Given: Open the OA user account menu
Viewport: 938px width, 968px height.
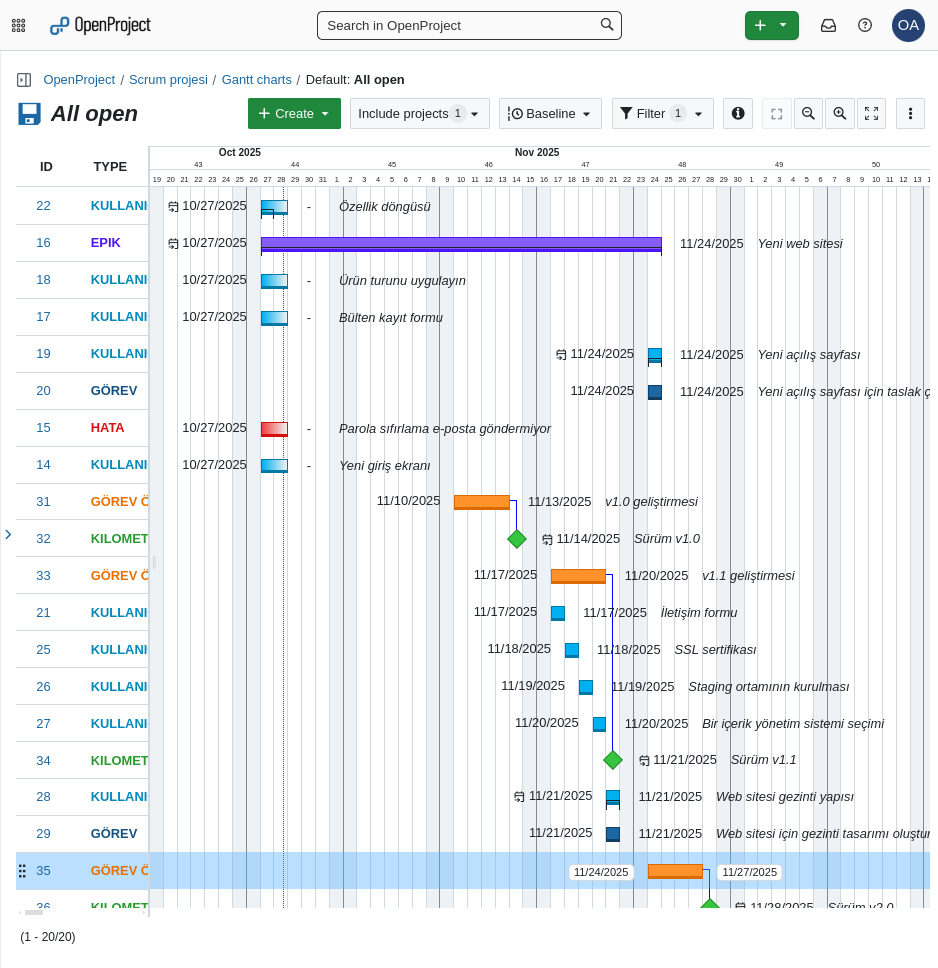Looking at the screenshot, I should [908, 25].
